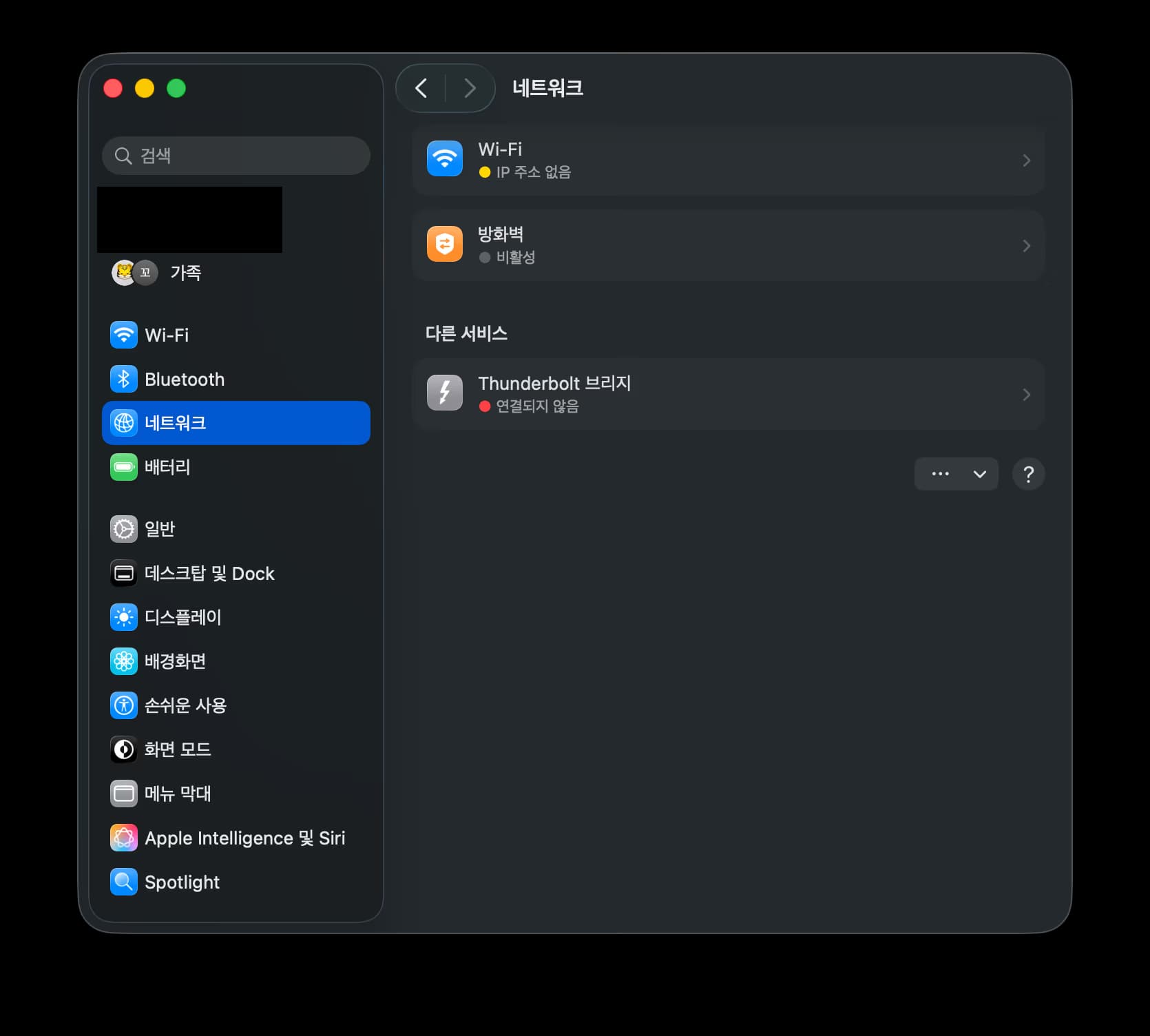Open Apple Intelligence 및 Siri icon
Screen dimensions: 1150x1036
click(124, 838)
